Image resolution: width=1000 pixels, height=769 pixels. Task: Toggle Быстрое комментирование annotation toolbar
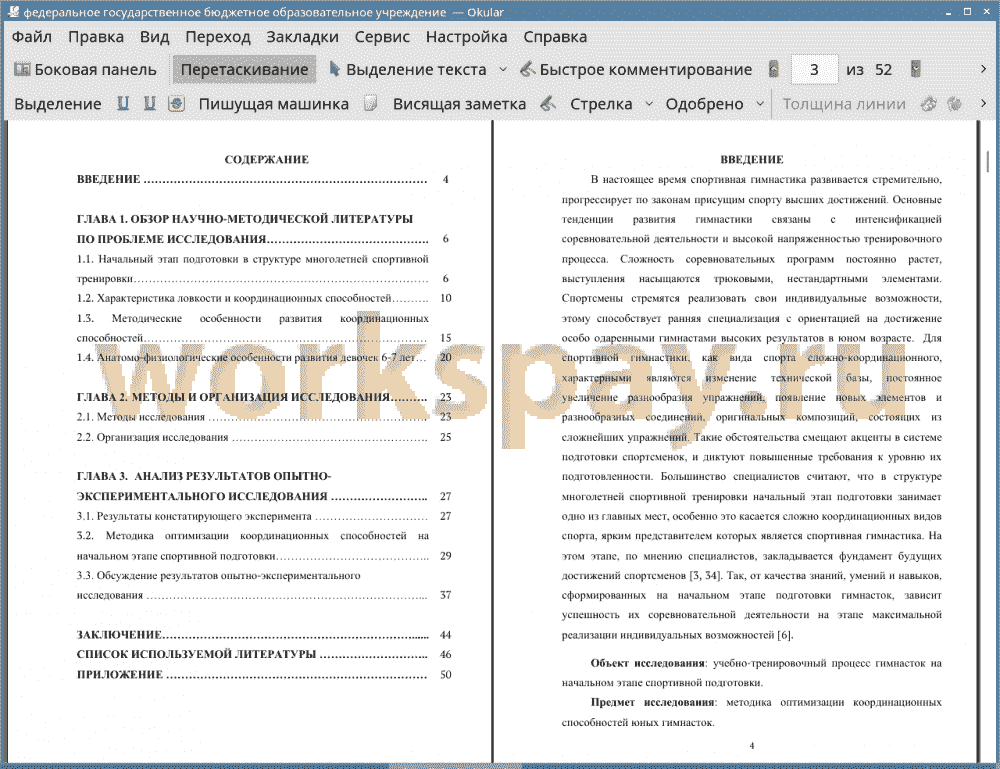click(x=636, y=70)
